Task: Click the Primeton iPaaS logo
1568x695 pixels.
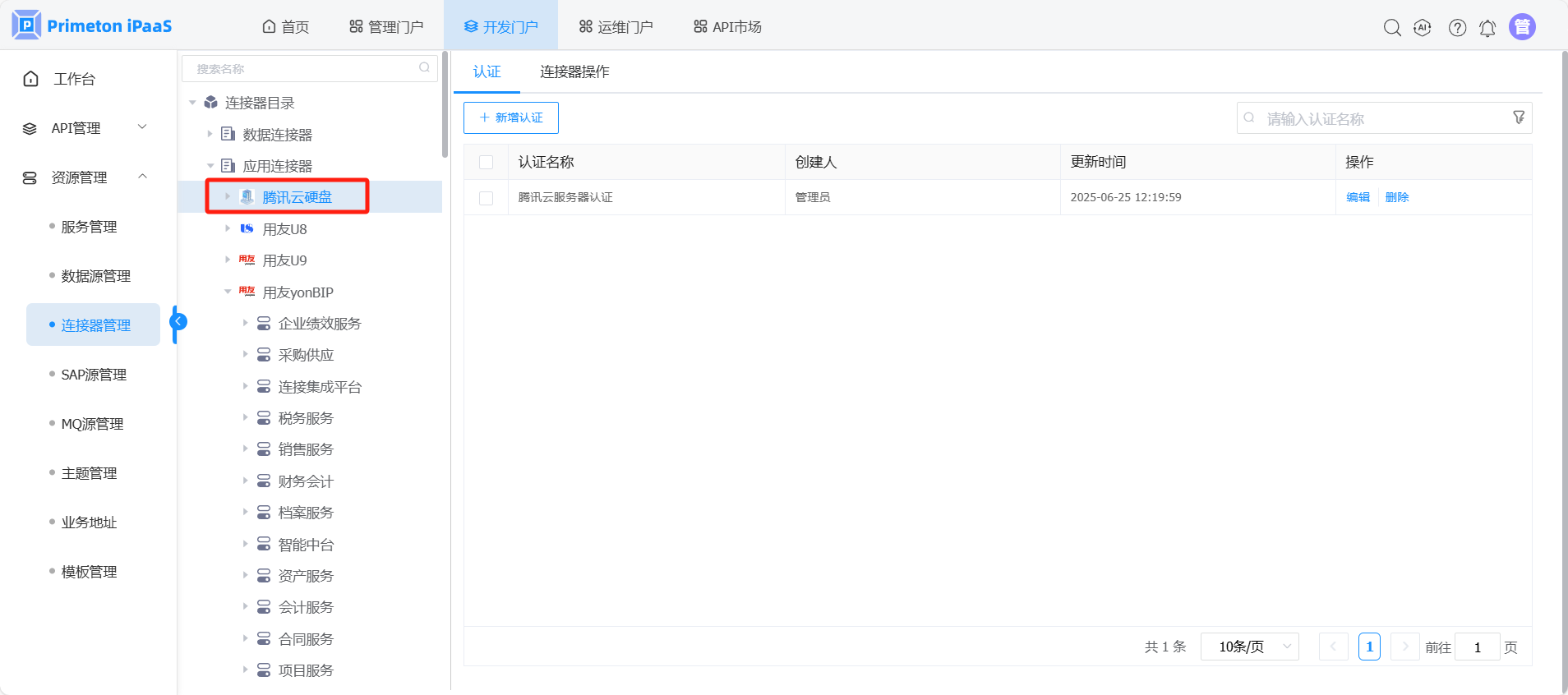Action: [x=92, y=25]
